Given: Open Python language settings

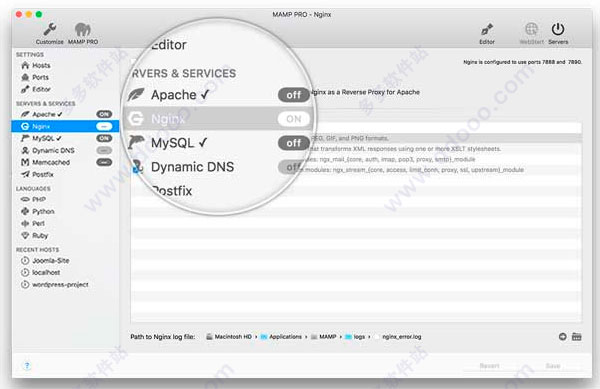Looking at the screenshot, I should point(65,211).
